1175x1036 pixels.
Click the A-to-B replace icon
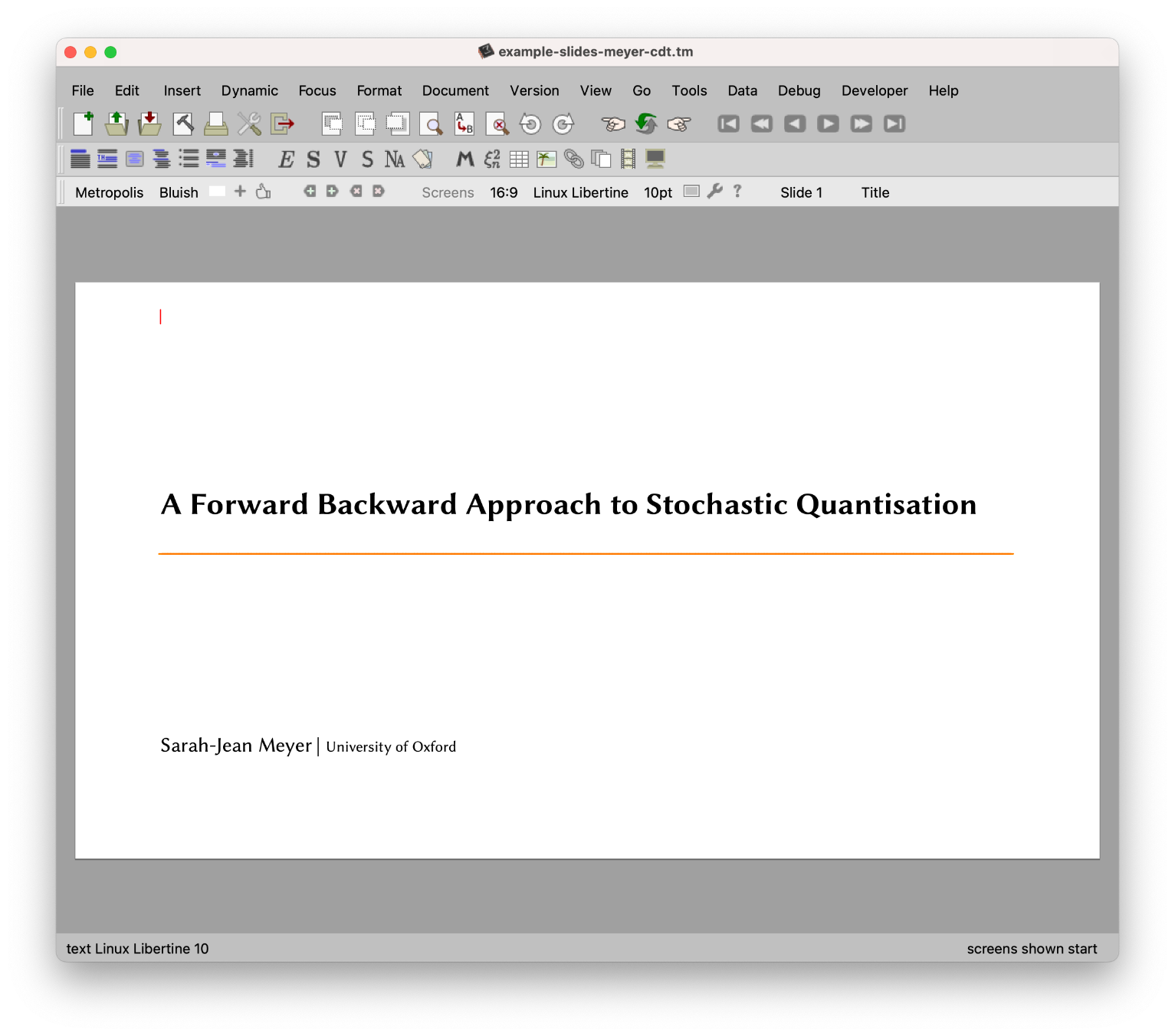coord(464,123)
